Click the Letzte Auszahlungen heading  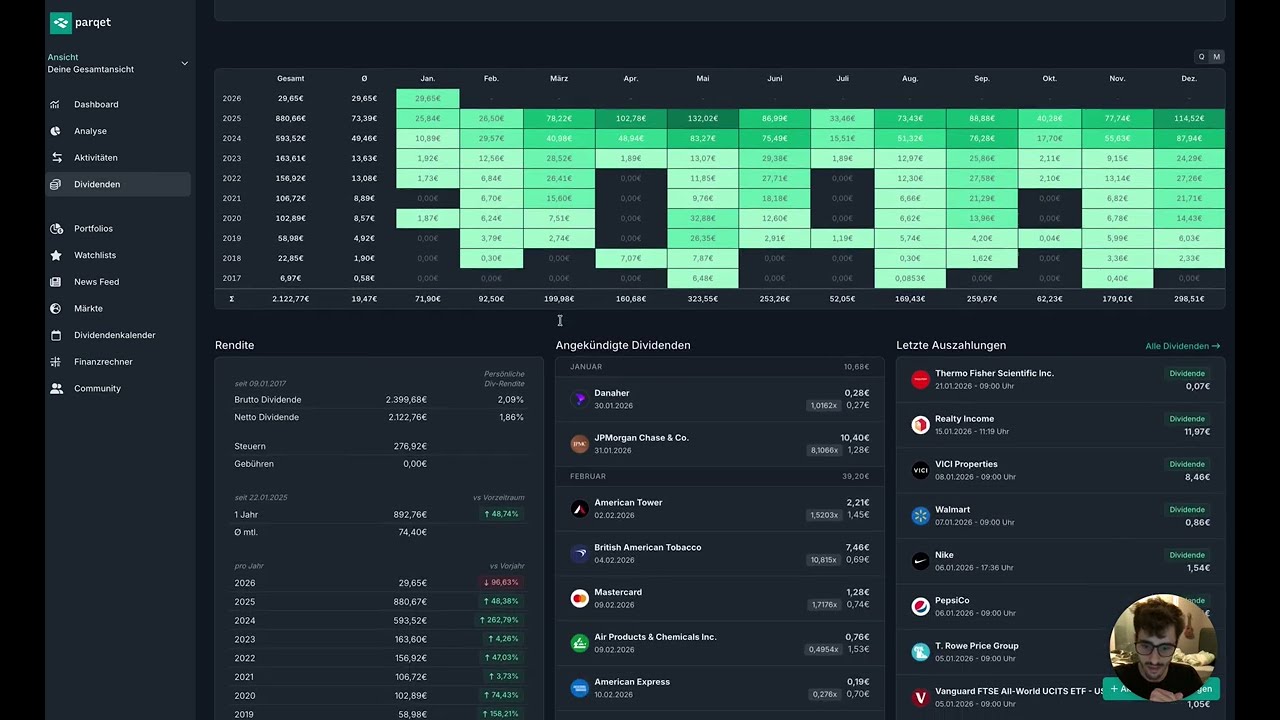[x=951, y=345]
